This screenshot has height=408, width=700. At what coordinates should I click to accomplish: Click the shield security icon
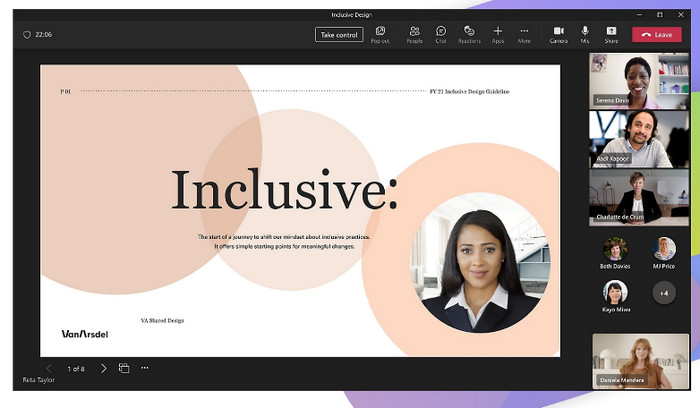[x=27, y=34]
